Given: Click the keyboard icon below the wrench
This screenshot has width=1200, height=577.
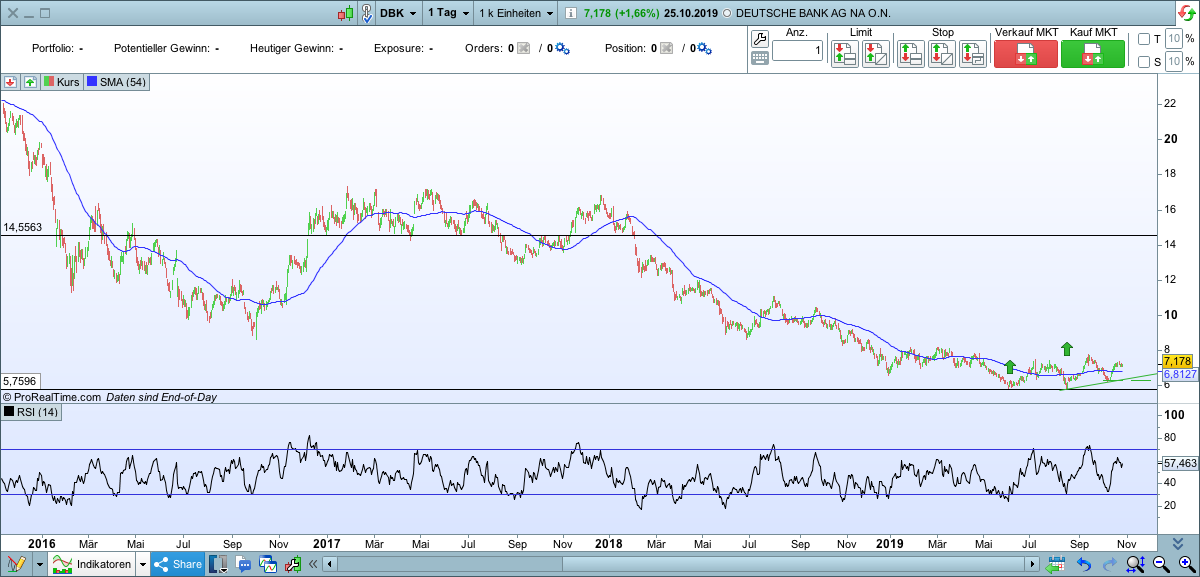Looking at the screenshot, I should click(759, 59).
